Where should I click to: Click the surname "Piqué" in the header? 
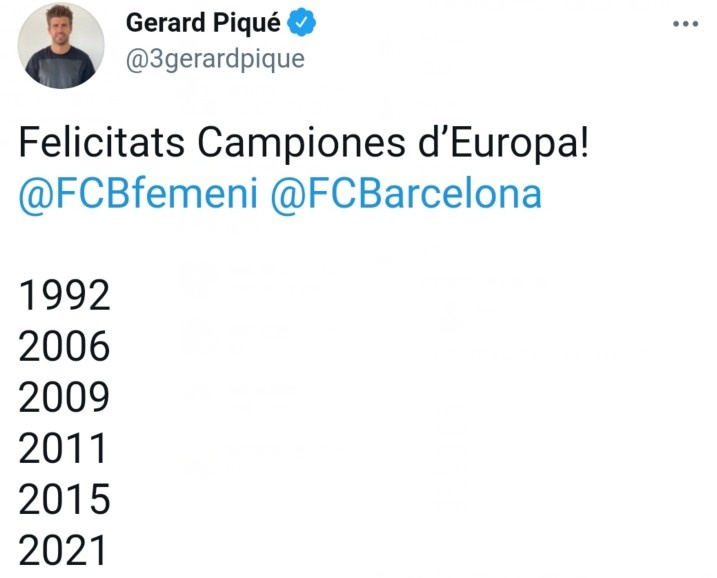[x=250, y=22]
